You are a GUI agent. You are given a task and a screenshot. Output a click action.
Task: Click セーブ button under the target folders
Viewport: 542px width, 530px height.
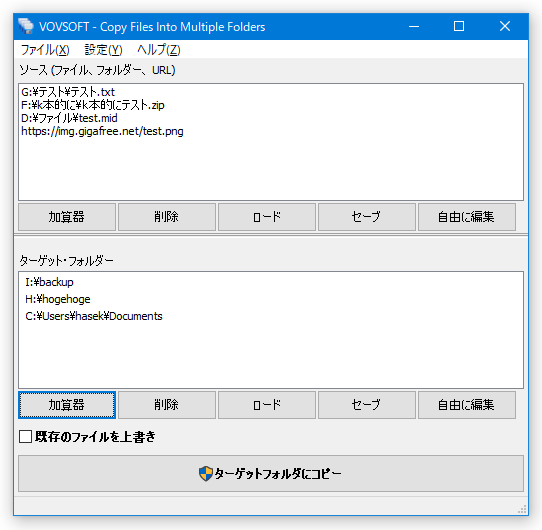(367, 405)
